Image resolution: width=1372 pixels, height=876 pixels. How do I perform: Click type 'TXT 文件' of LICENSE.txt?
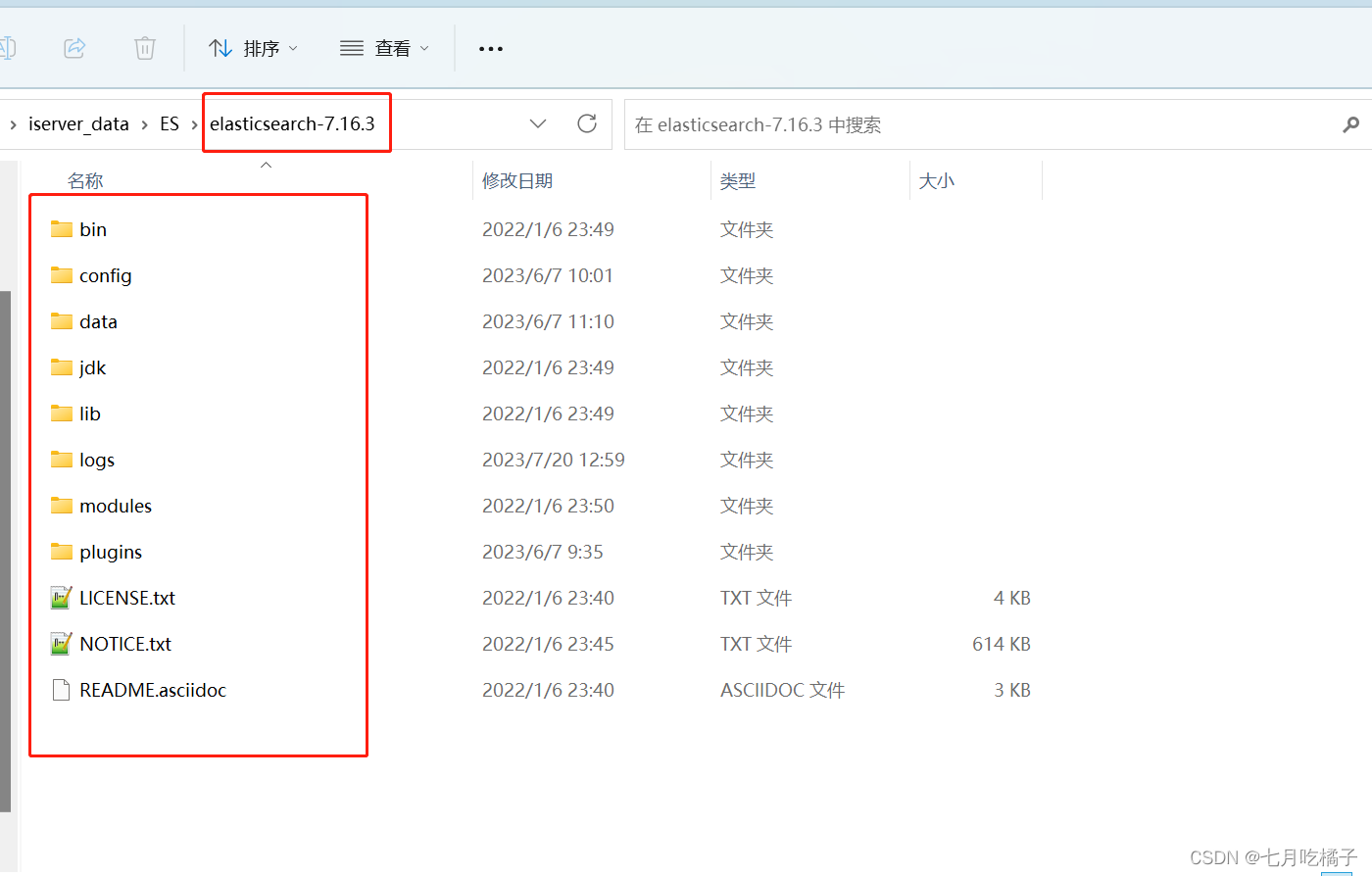click(x=756, y=598)
